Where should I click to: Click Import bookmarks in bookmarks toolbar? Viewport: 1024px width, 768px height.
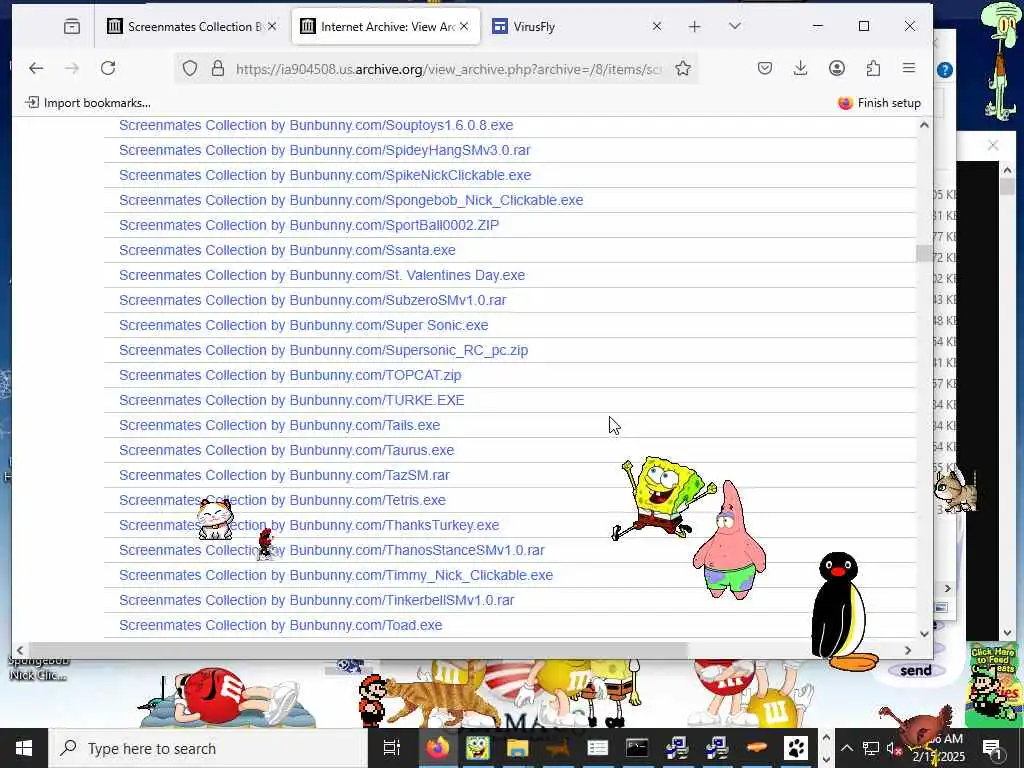coord(88,103)
